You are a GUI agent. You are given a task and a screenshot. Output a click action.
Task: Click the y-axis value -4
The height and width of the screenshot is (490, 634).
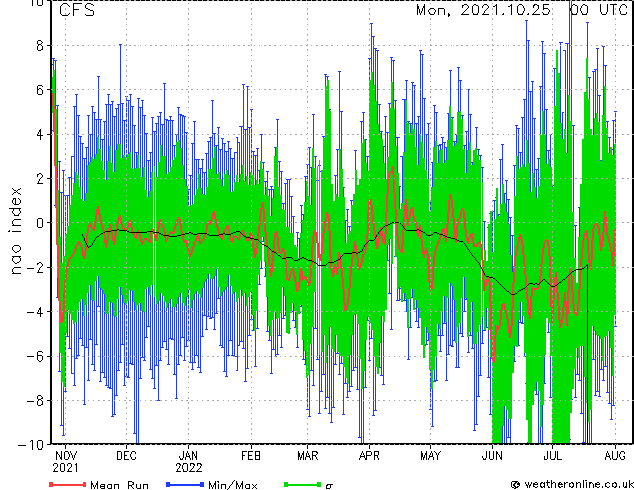click(x=35, y=312)
